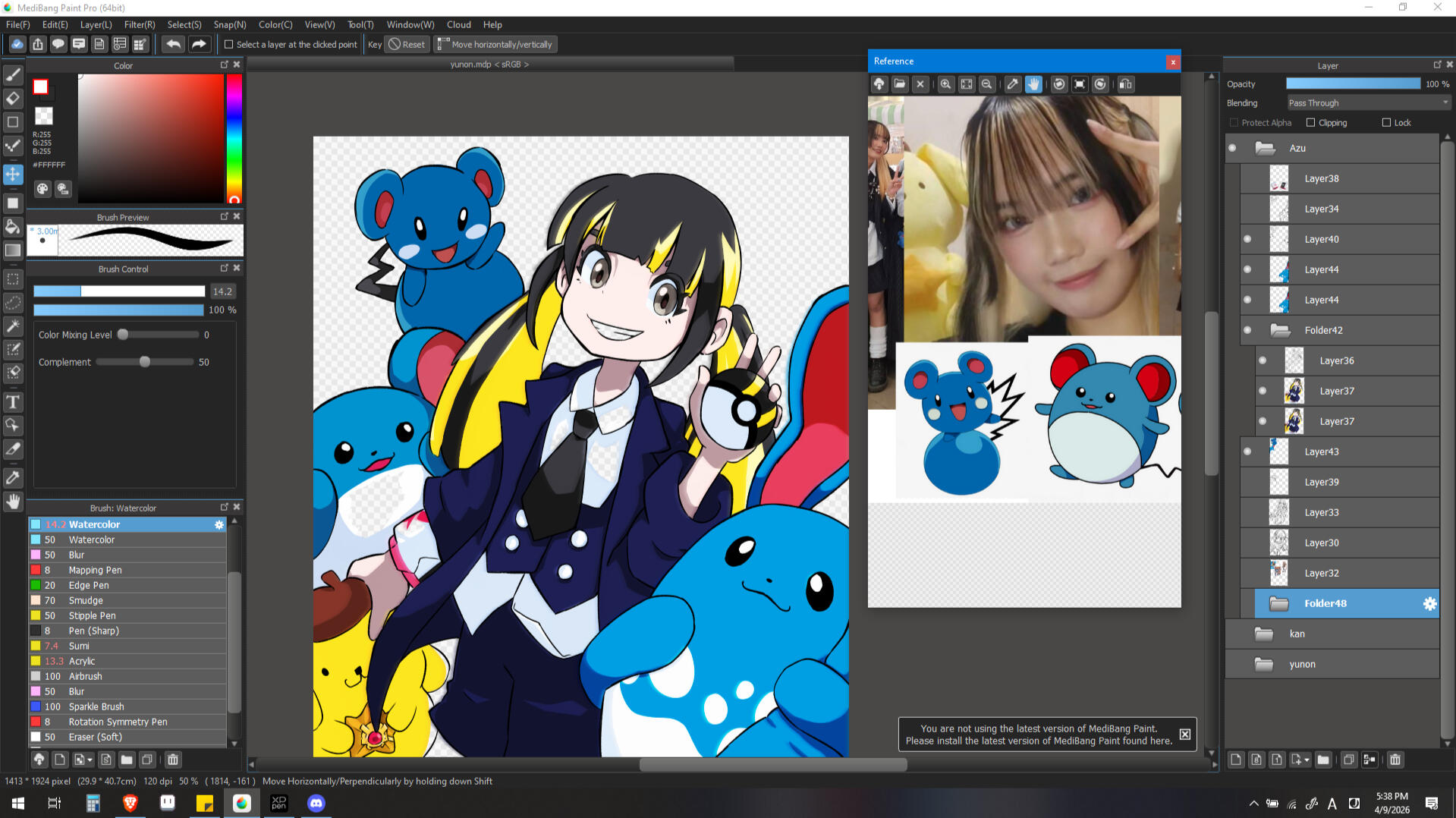
Task: Open the Layer menu
Action: click(x=96, y=24)
